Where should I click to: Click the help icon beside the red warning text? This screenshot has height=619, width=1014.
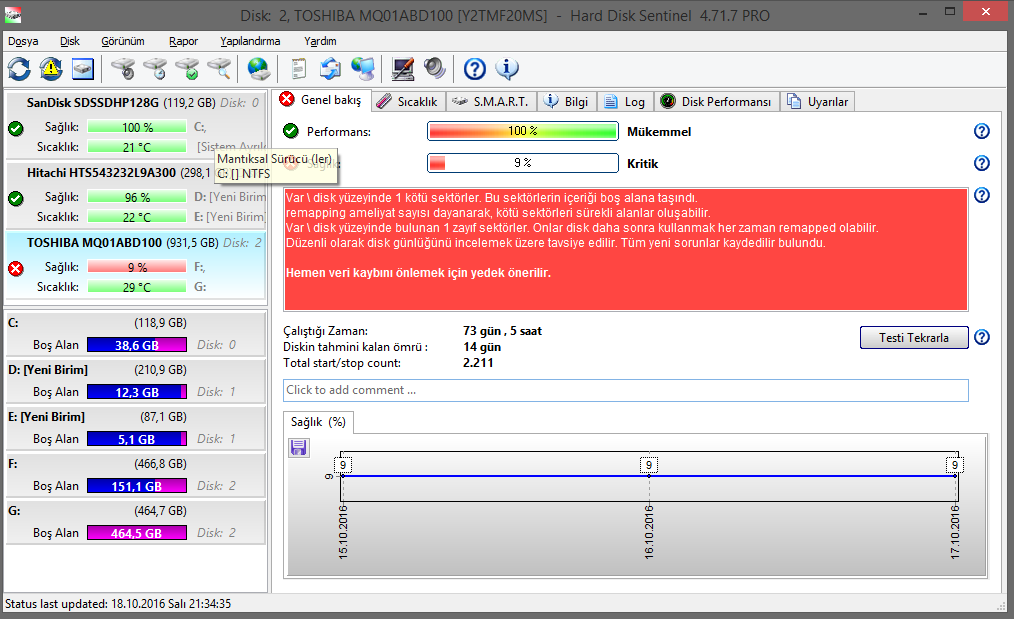point(982,195)
